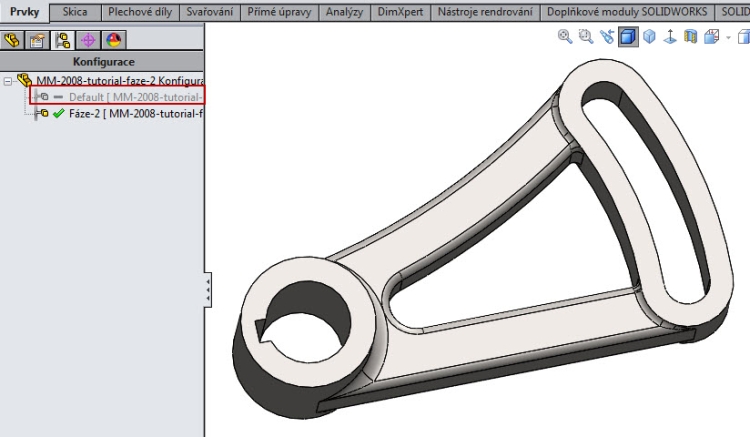Image resolution: width=750 pixels, height=437 pixels.
Task: Open the Přímé úpravy tab
Action: 279,12
